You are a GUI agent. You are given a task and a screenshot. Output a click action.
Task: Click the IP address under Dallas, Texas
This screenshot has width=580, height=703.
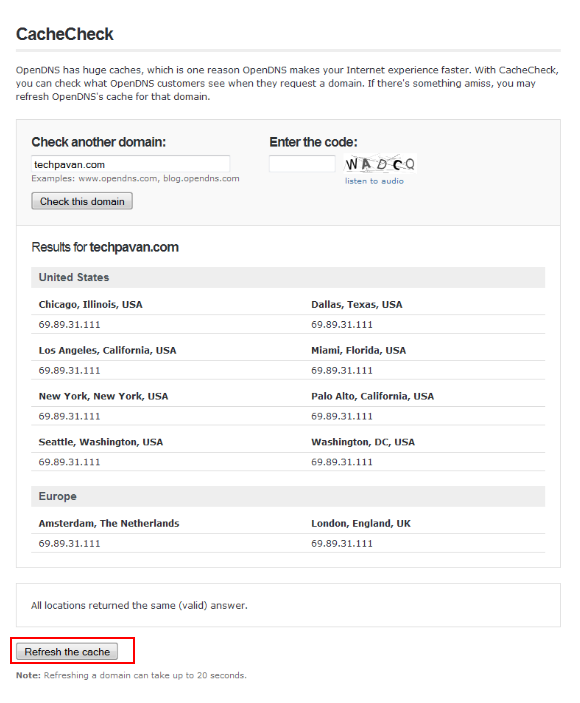(x=342, y=325)
